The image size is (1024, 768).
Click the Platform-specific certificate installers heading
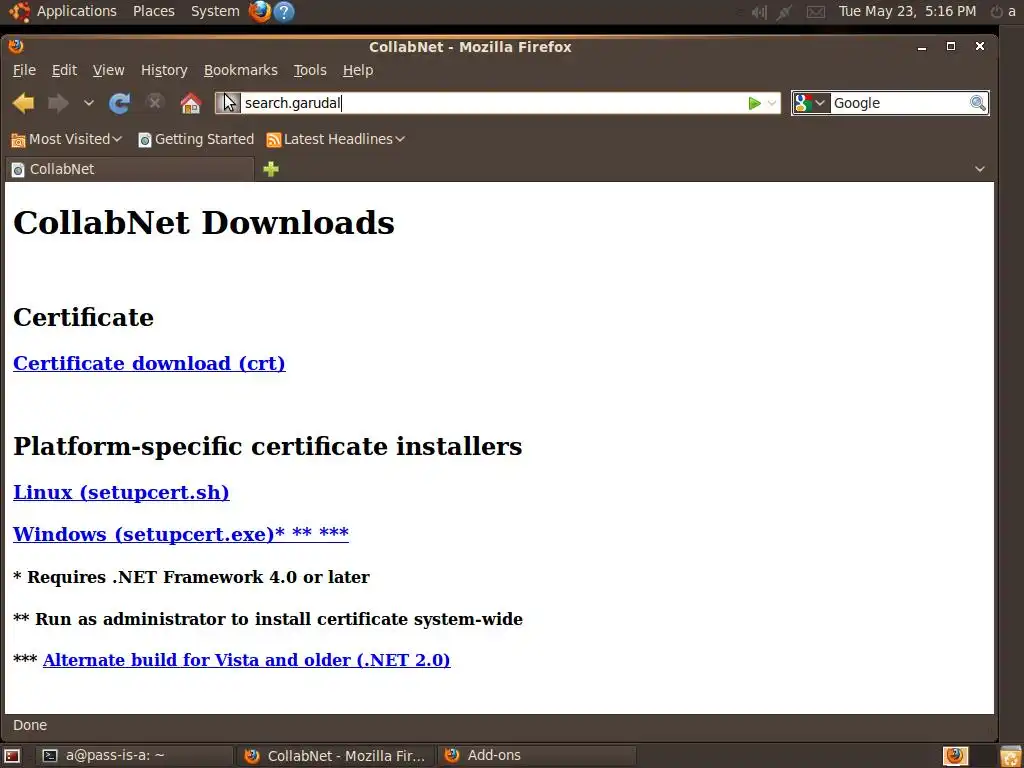click(x=268, y=446)
